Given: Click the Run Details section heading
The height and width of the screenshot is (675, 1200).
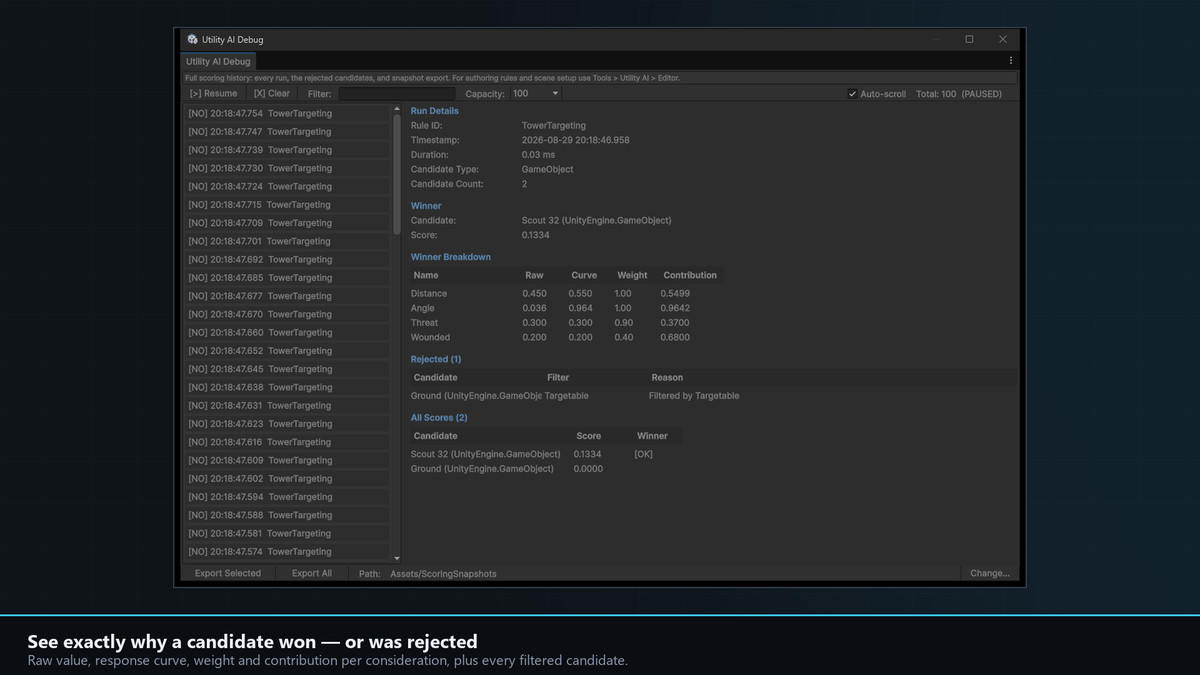Looking at the screenshot, I should click(435, 111).
